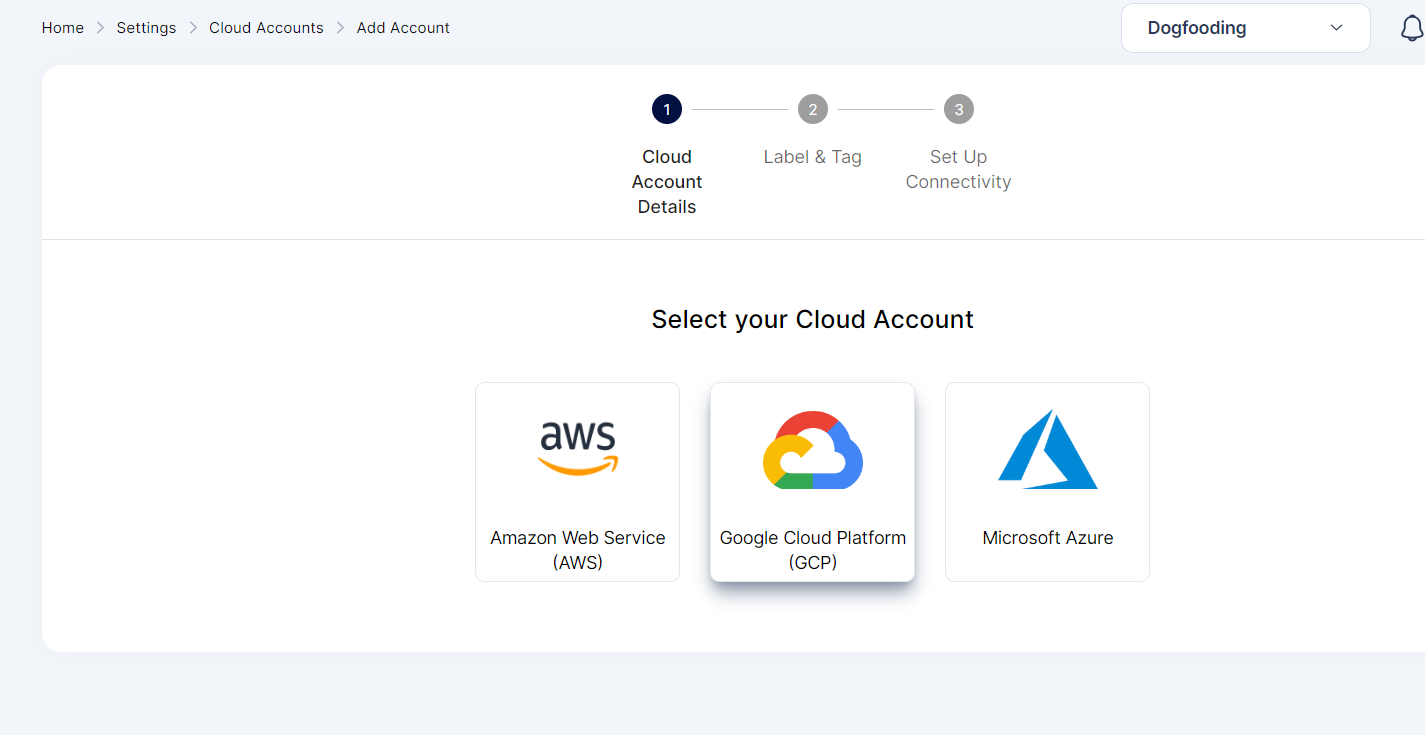1425x735 pixels.
Task: Click the Google Cloud Platform (GCP) caption
Action: tap(812, 550)
